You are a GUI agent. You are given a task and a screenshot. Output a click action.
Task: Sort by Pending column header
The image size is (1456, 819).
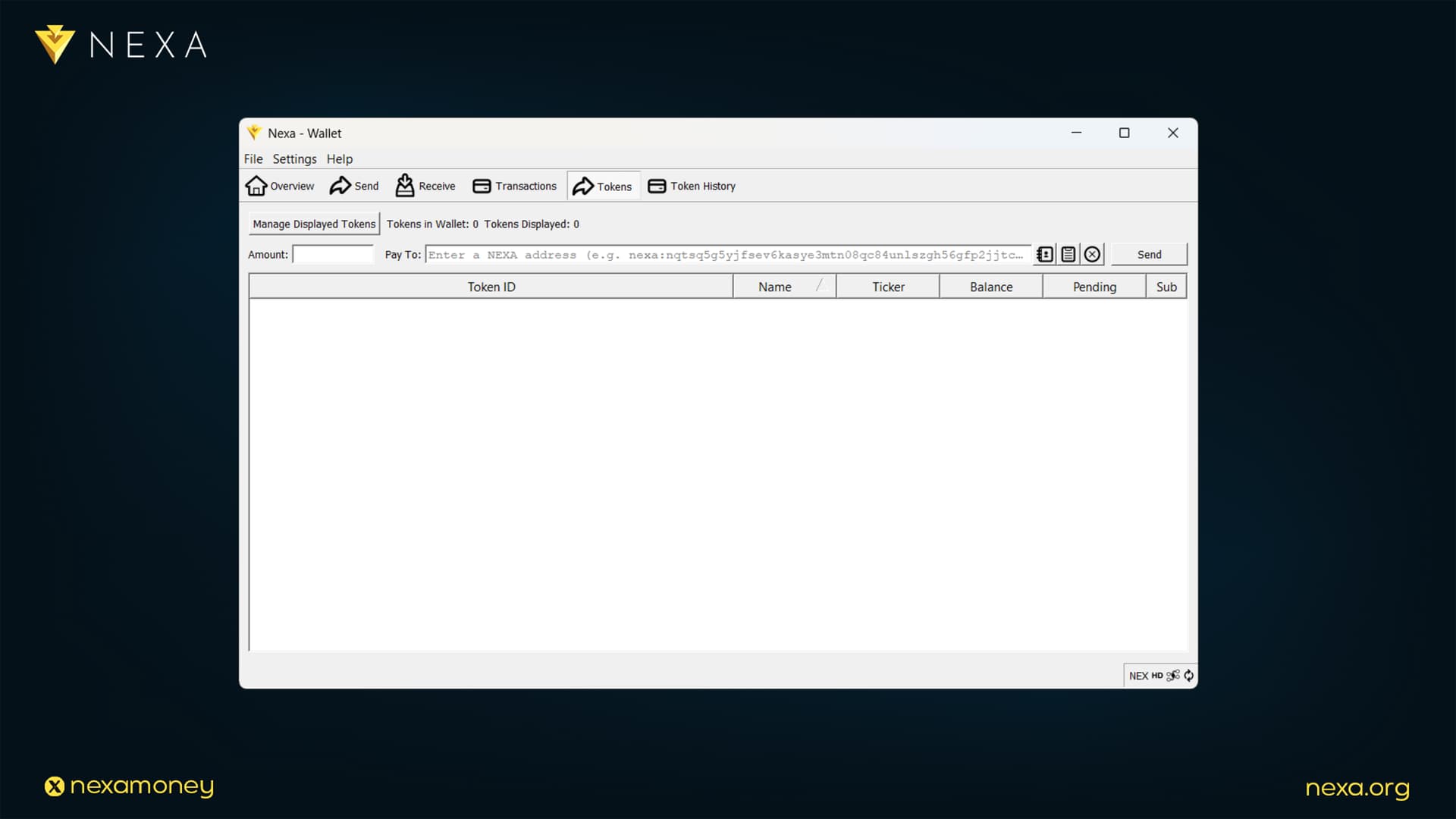[1094, 287]
